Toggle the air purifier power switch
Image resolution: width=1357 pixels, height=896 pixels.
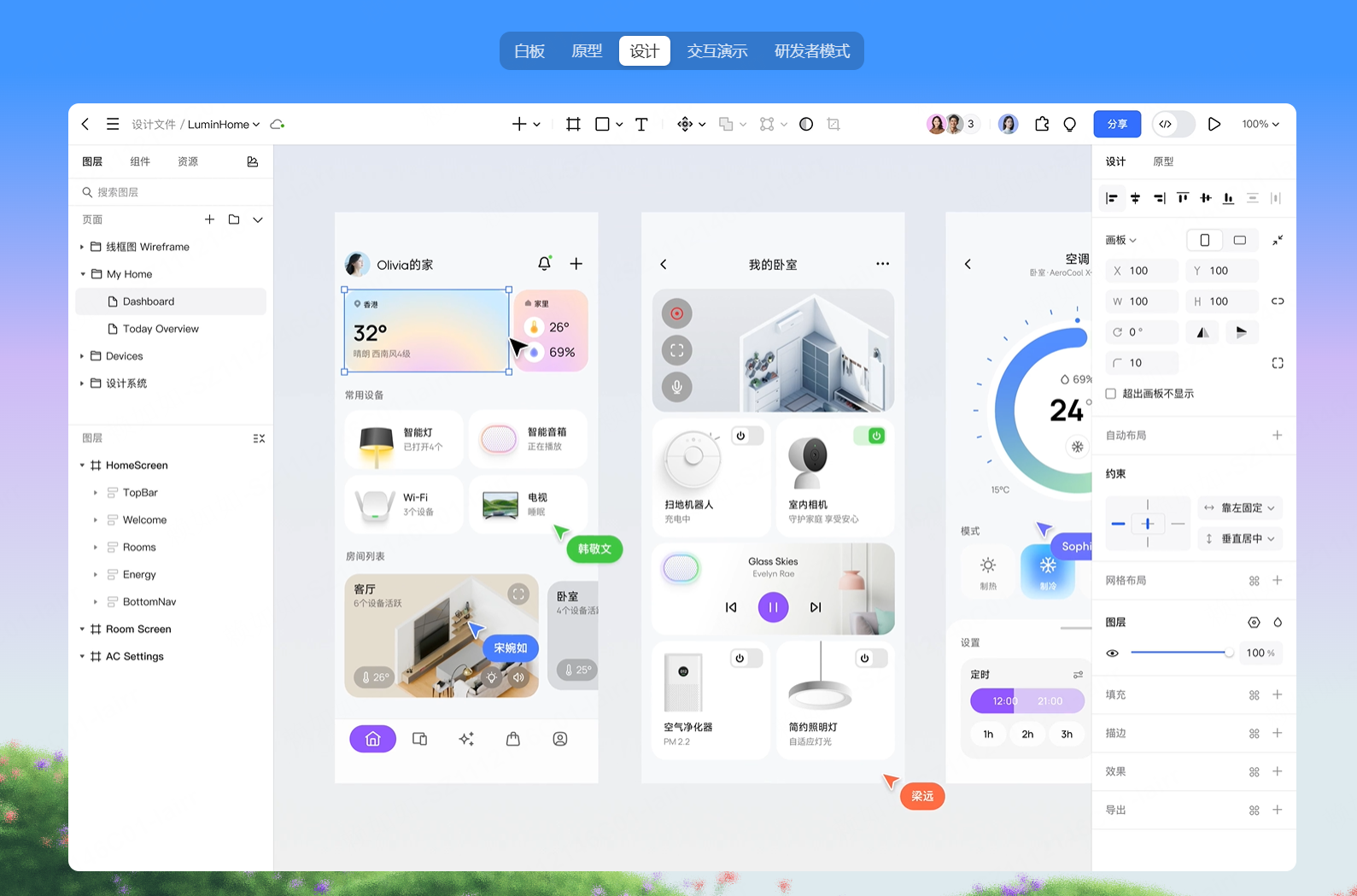746,659
